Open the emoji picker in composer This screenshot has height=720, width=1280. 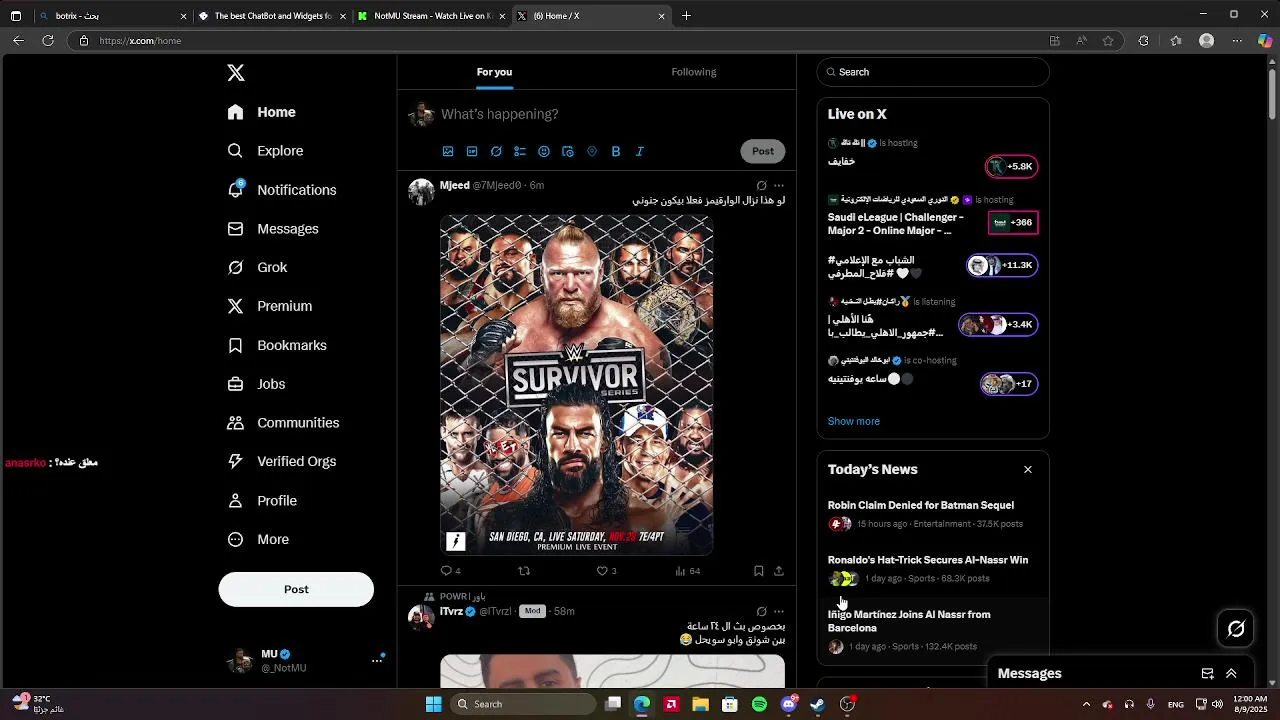click(x=544, y=151)
